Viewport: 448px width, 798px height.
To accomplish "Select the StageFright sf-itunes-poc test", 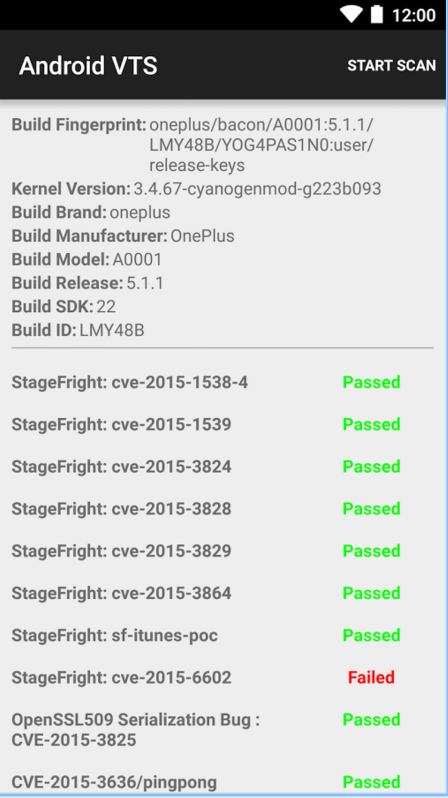I will pyautogui.click(x=222, y=636).
